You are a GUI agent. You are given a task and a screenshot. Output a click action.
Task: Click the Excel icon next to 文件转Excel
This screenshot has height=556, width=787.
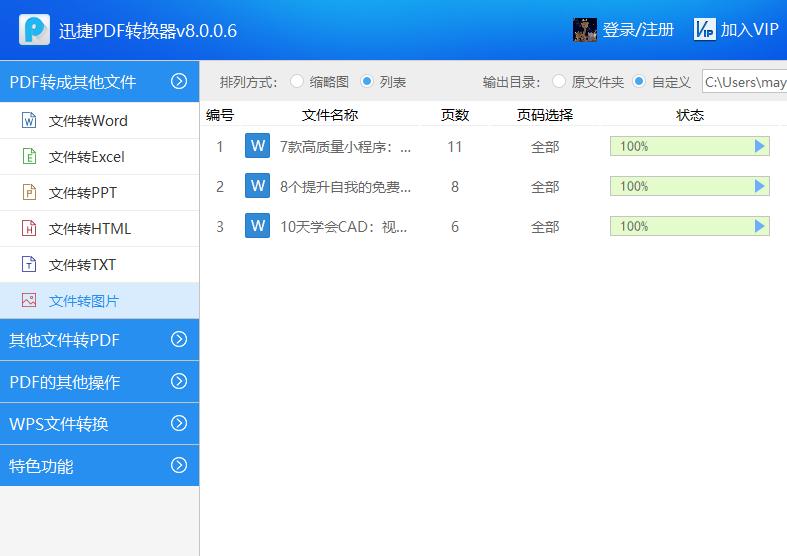(x=29, y=157)
